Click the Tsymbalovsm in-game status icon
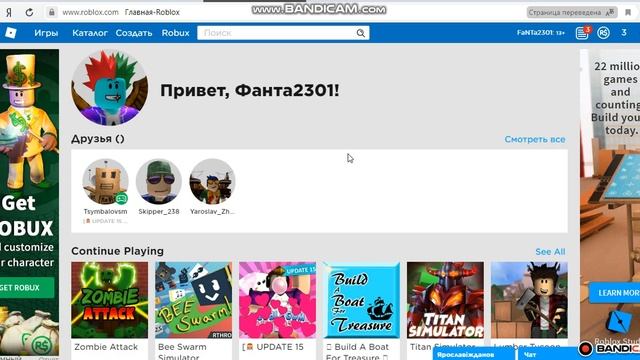The image size is (640, 360). 121,199
